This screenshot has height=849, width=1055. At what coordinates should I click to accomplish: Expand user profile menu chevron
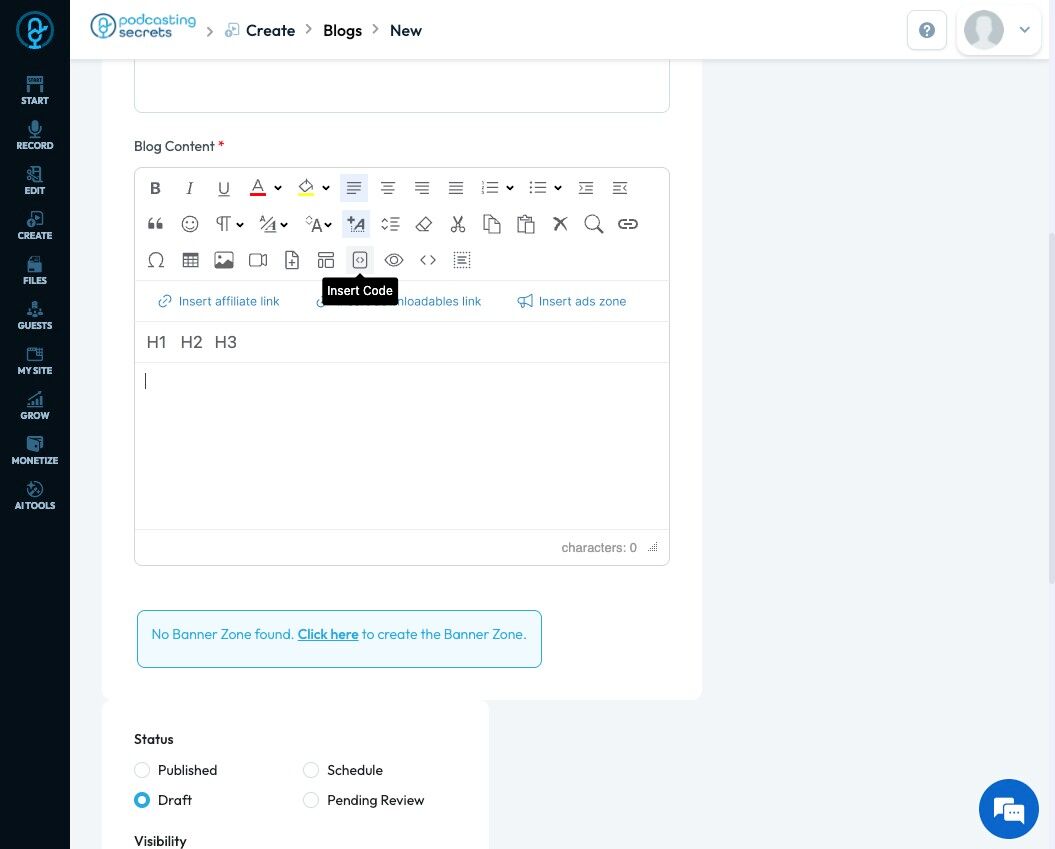pyautogui.click(x=1024, y=30)
